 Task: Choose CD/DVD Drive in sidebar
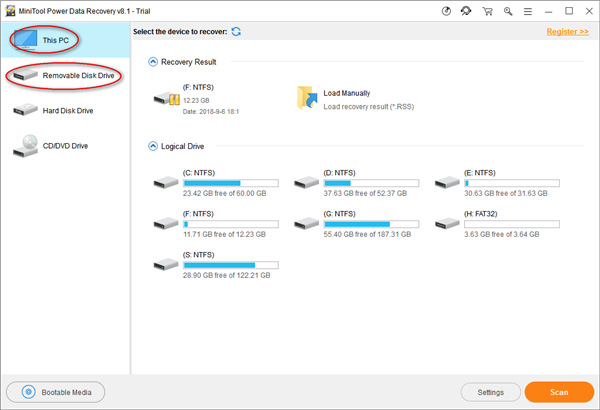pyautogui.click(x=65, y=146)
